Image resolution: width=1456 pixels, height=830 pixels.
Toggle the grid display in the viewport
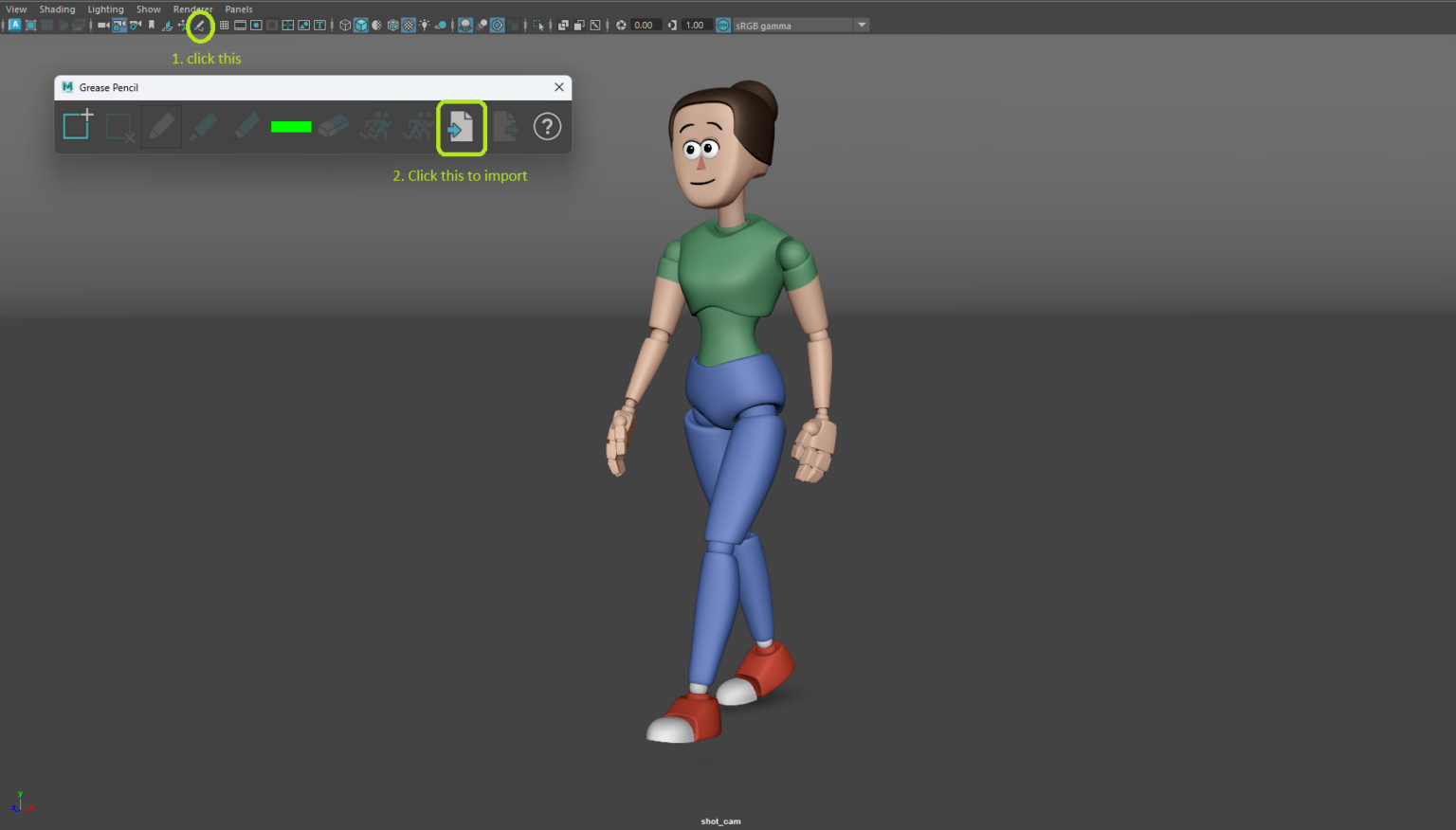[x=226, y=25]
